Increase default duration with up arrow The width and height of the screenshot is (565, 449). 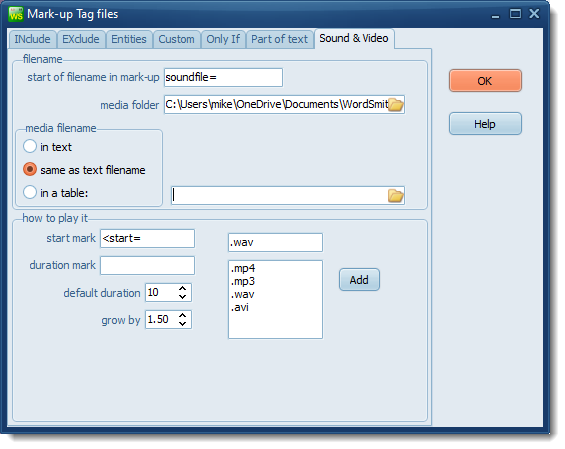click(182, 288)
